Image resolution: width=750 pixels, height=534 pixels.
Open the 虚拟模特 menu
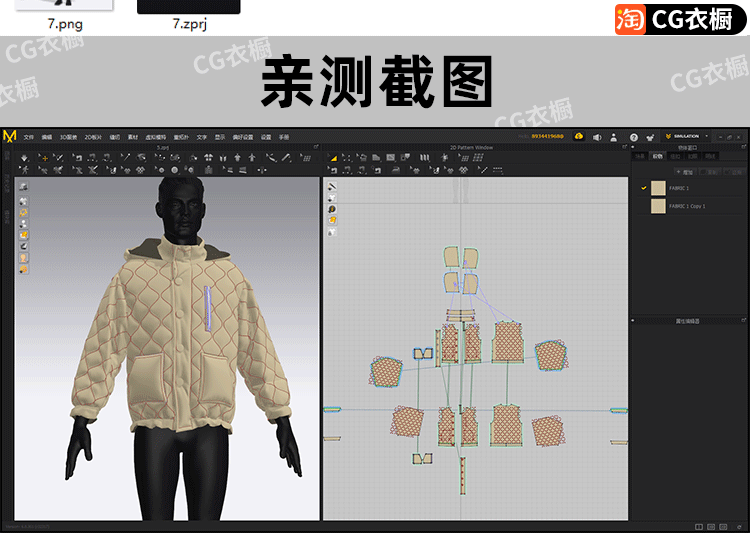click(x=155, y=137)
